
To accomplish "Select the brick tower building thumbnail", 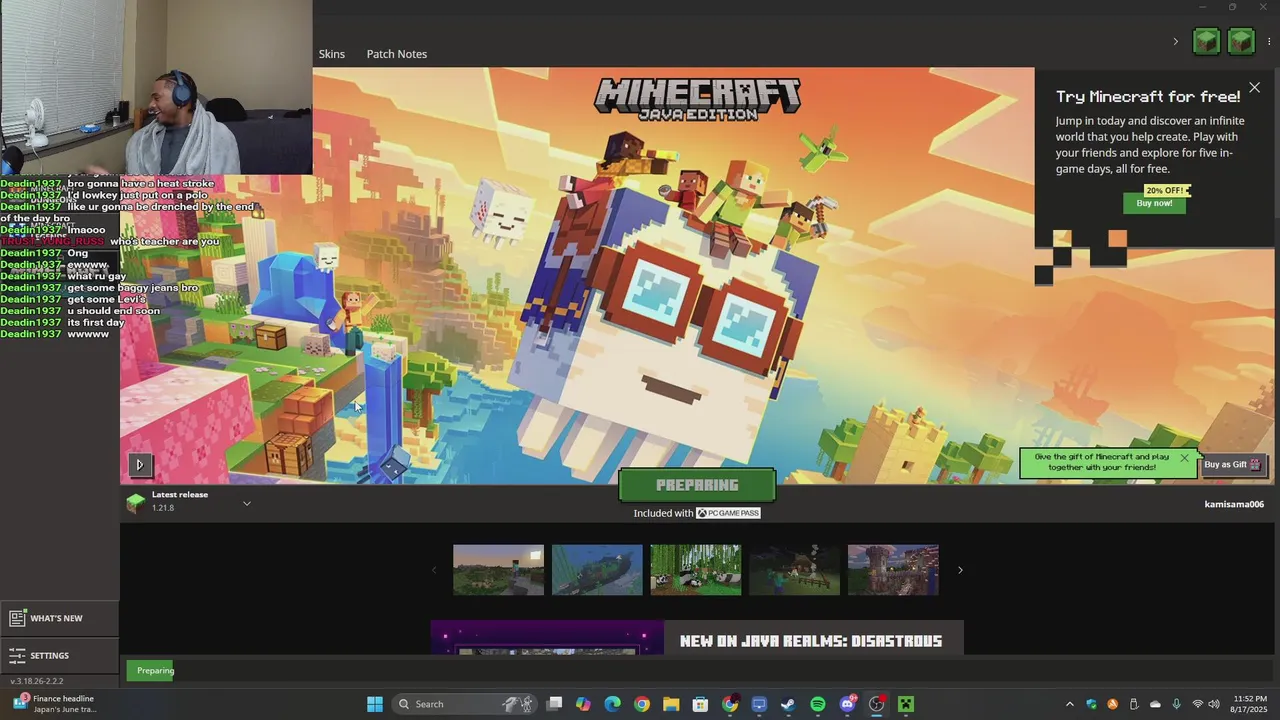I will pyautogui.click(x=893, y=570).
